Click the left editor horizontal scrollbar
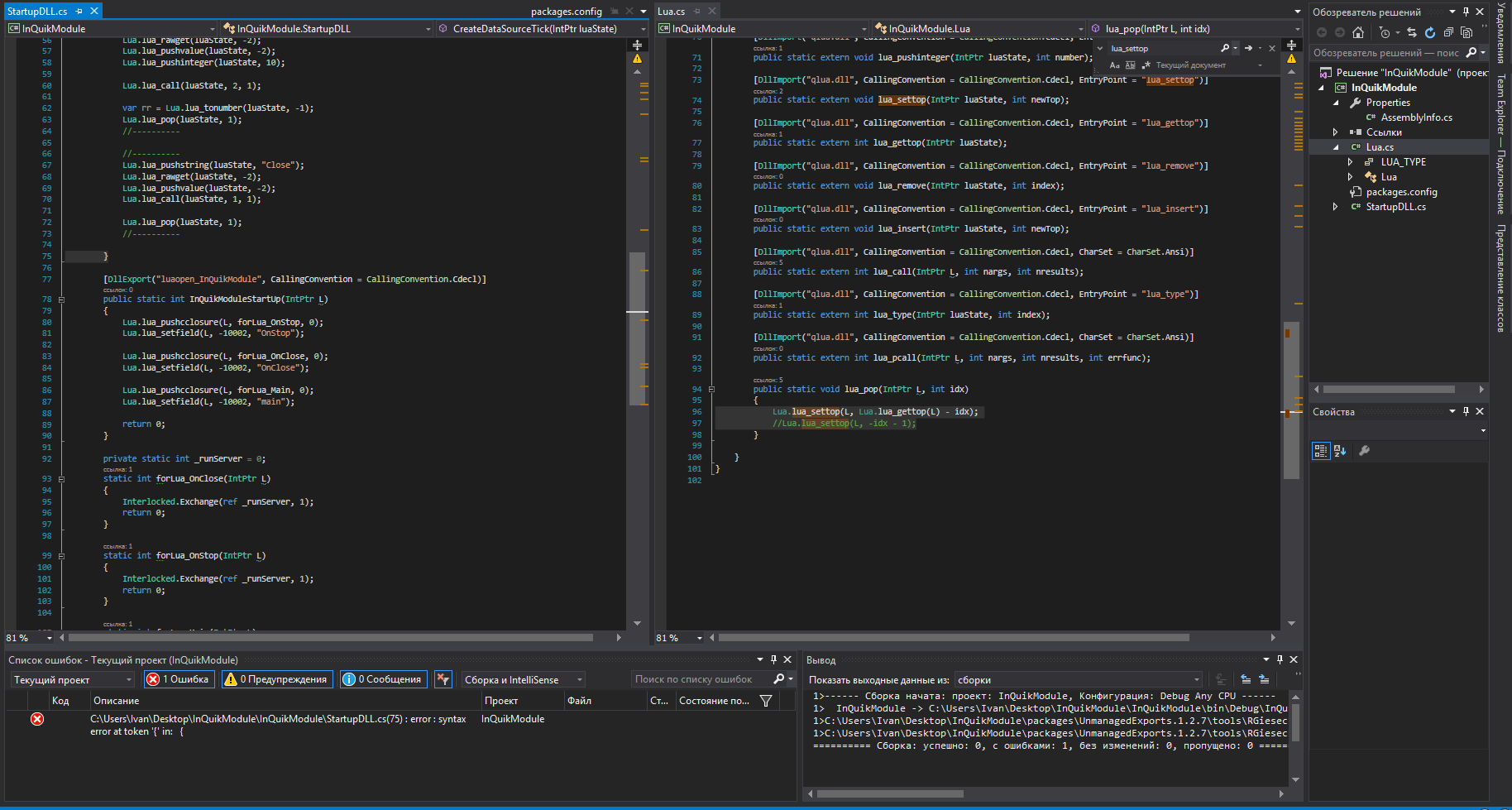The image size is (1512, 810). 331,638
